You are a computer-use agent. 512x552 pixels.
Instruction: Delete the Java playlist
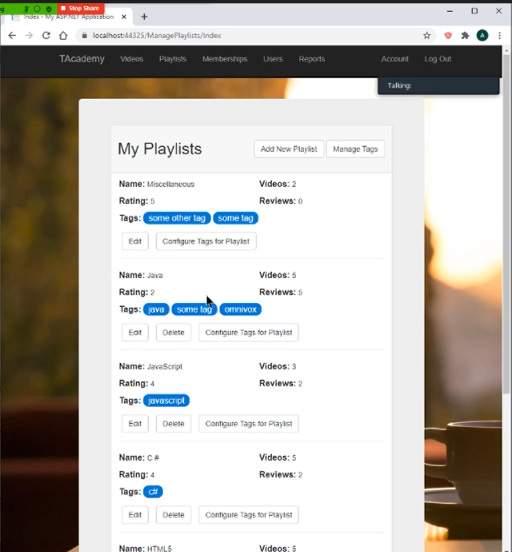[x=173, y=333]
